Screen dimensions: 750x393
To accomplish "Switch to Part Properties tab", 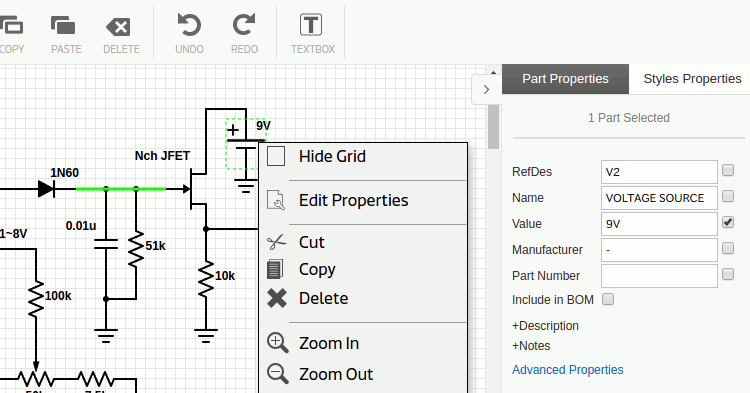I will pyautogui.click(x=565, y=79).
